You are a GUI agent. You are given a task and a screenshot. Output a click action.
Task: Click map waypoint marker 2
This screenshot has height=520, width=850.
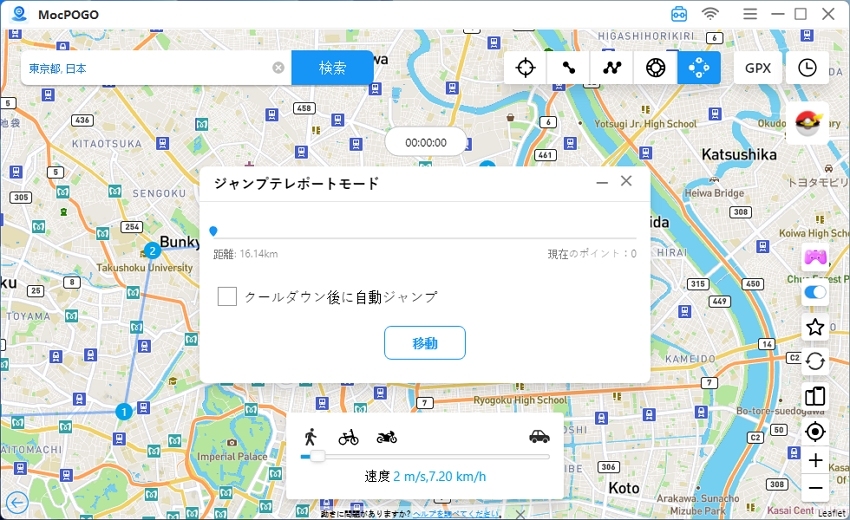pyautogui.click(x=152, y=251)
